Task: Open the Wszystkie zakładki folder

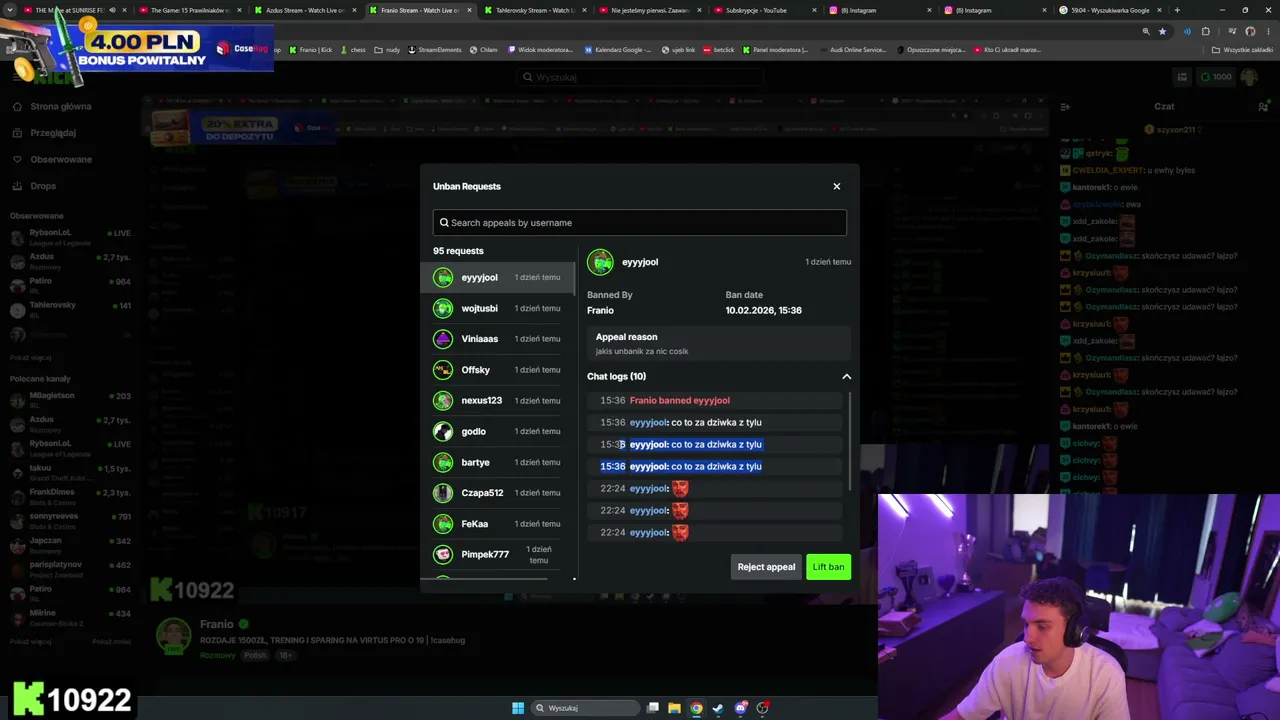Action: pos(1242,49)
